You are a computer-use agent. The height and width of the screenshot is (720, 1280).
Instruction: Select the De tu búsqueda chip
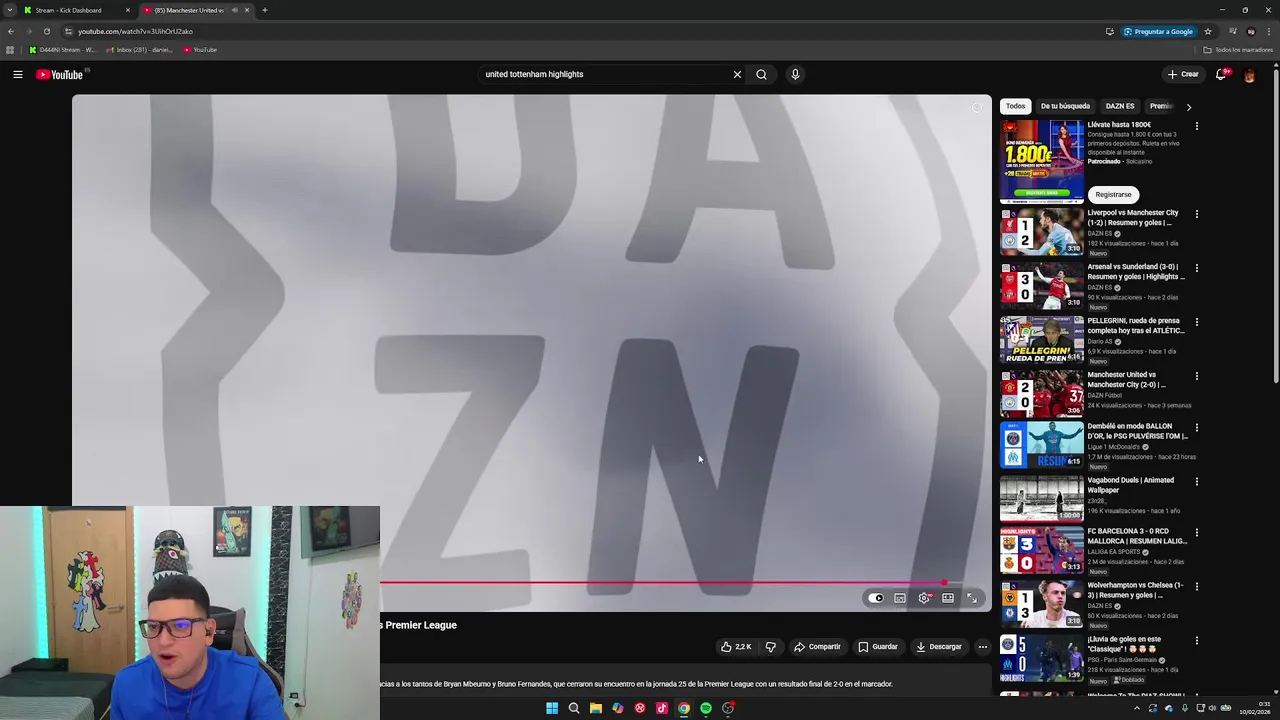[x=1065, y=106]
